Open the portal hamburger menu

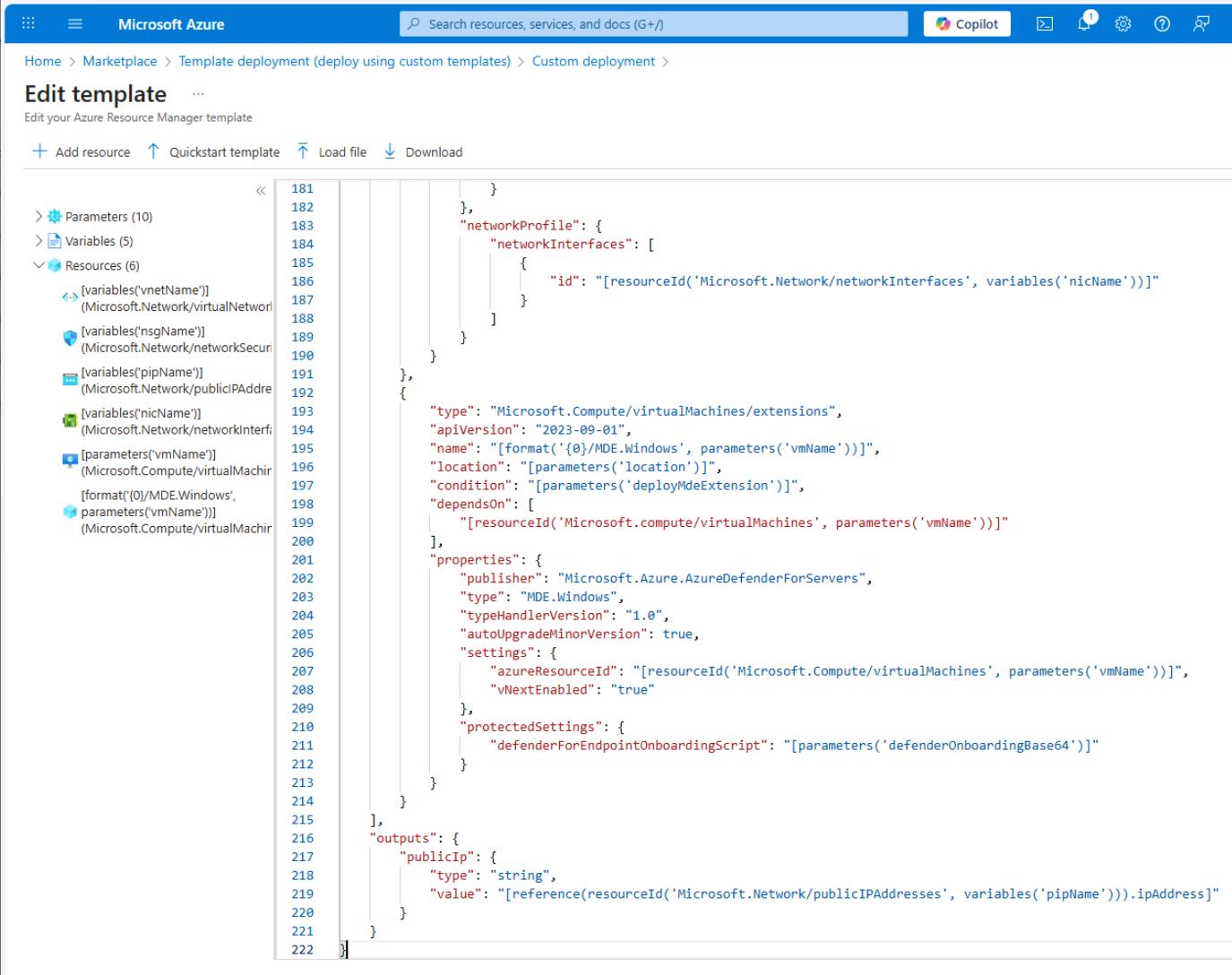tap(75, 24)
